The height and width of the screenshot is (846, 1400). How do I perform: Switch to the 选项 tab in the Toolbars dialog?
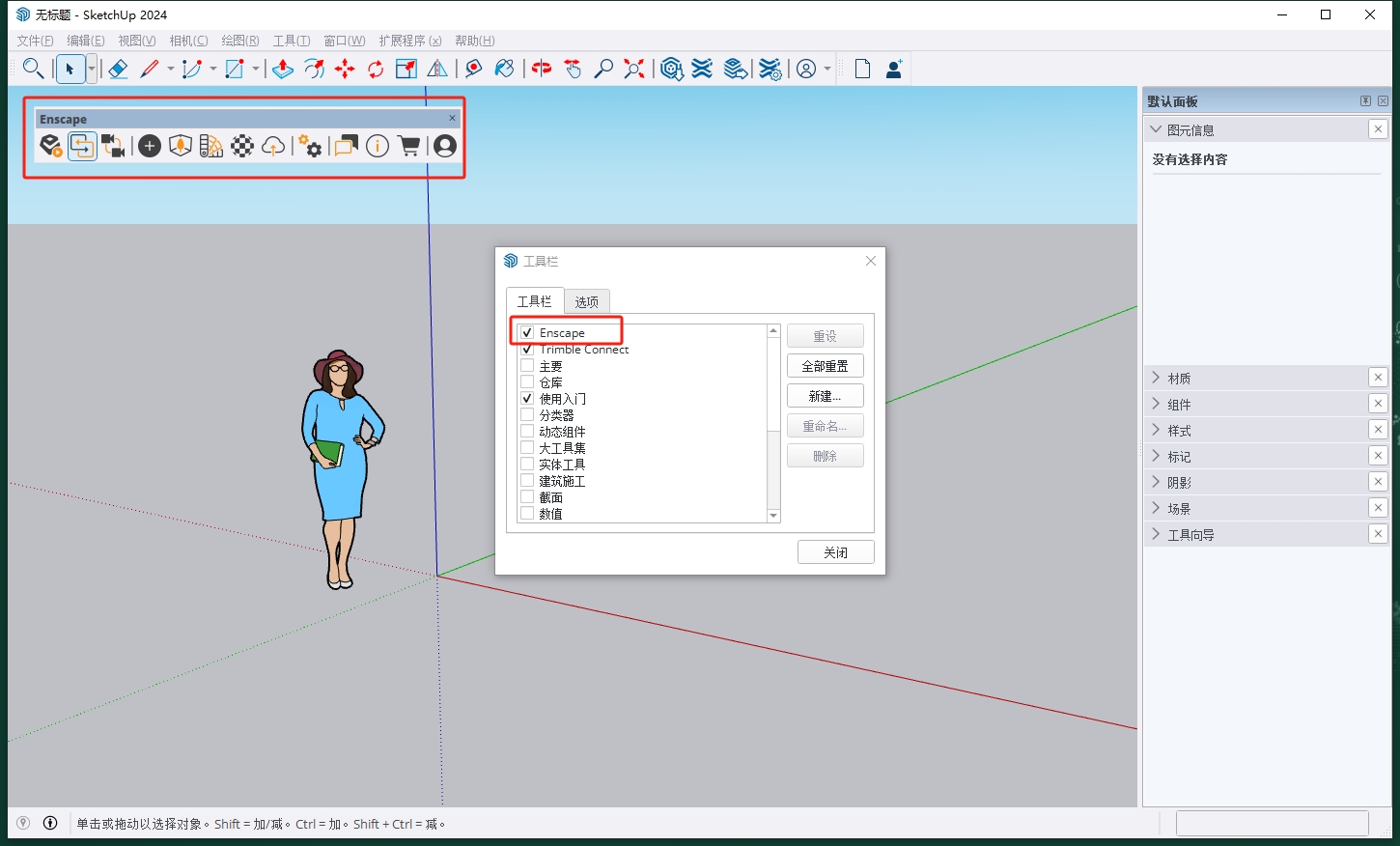[587, 300]
